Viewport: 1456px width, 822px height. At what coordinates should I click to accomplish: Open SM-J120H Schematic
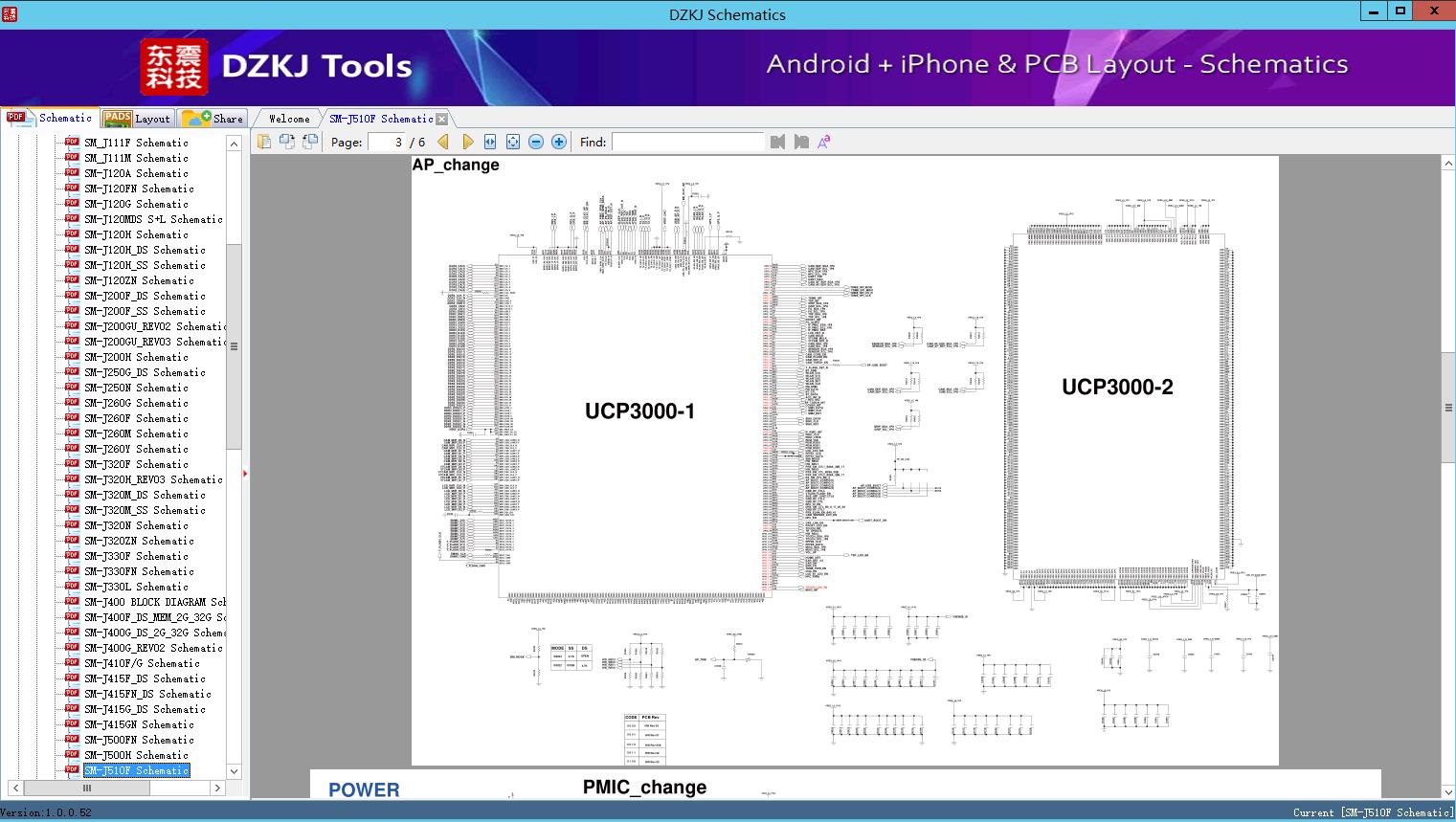point(136,234)
